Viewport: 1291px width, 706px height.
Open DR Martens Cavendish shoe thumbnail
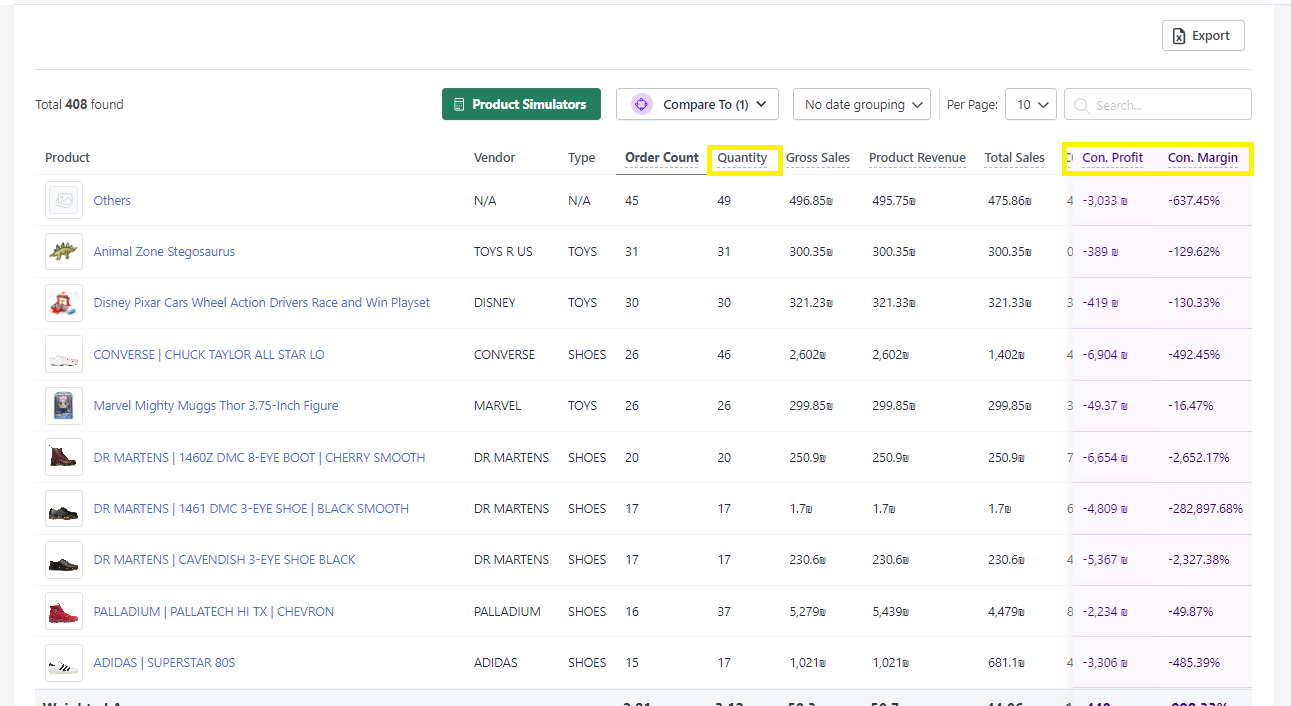(64, 559)
